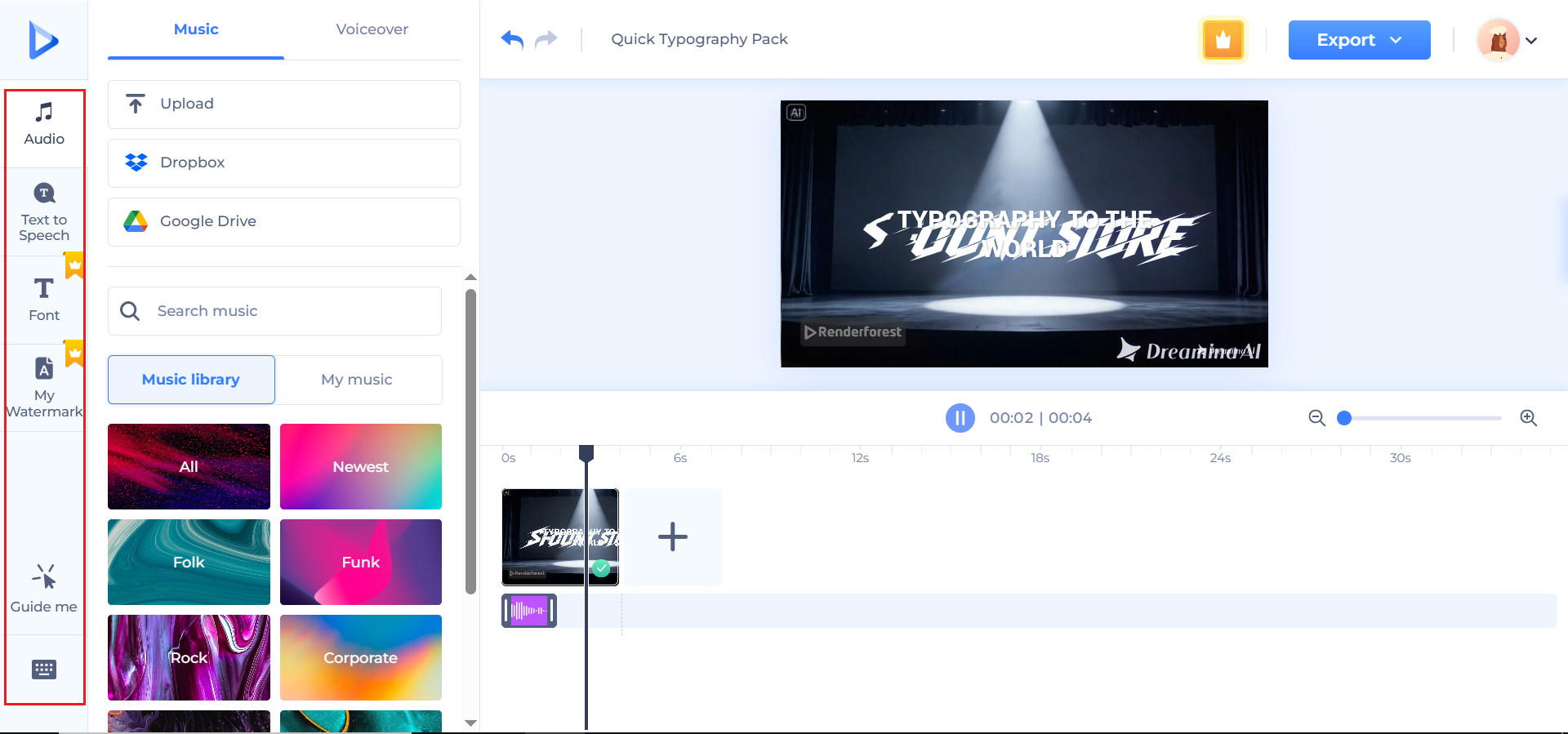Click the Redo arrow
This screenshot has width=1568, height=734.
pos(546,39)
